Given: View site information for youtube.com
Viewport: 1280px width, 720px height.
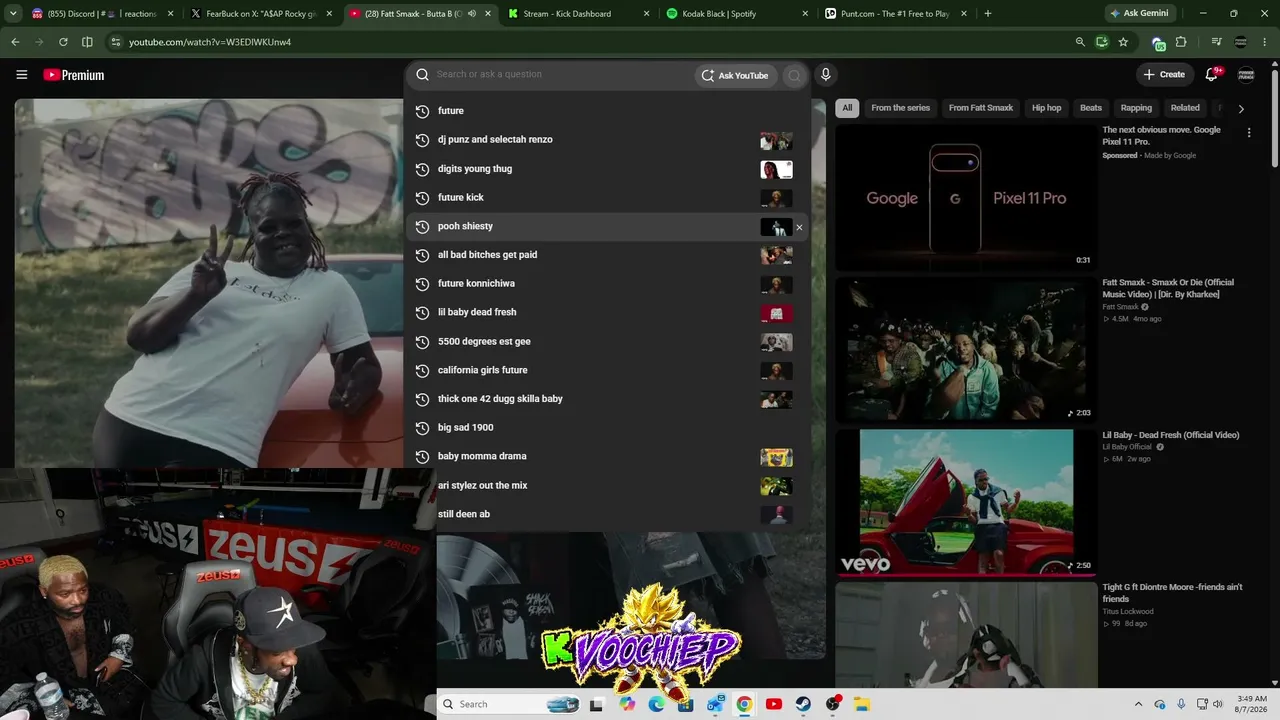Looking at the screenshot, I should click(x=116, y=42).
